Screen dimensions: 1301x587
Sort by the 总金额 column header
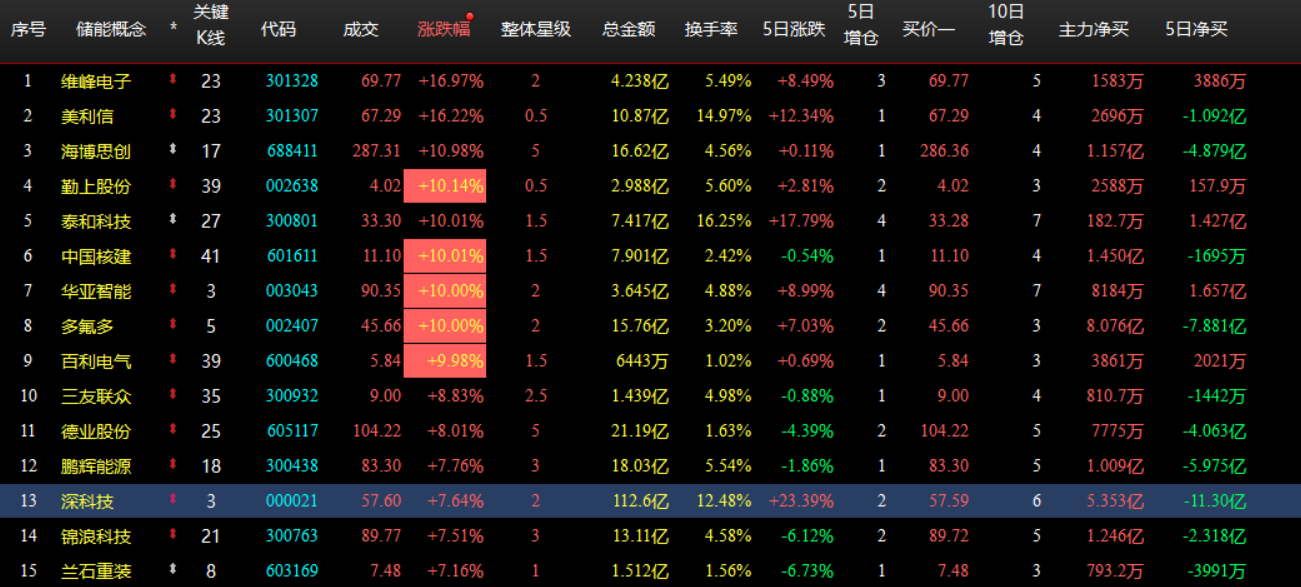click(629, 29)
